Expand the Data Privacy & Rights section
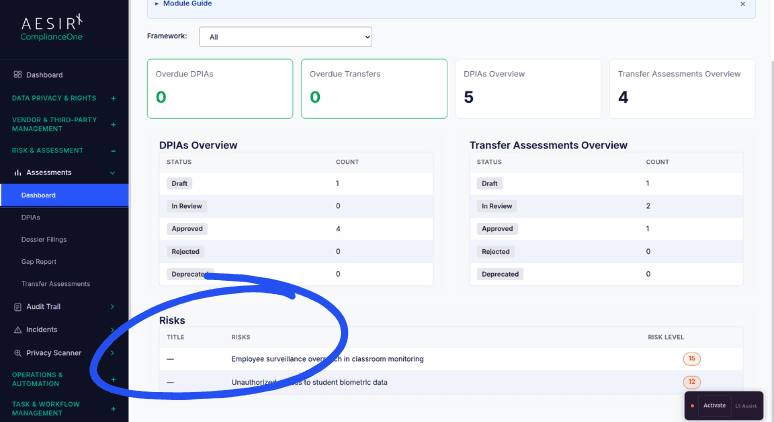 pos(113,98)
